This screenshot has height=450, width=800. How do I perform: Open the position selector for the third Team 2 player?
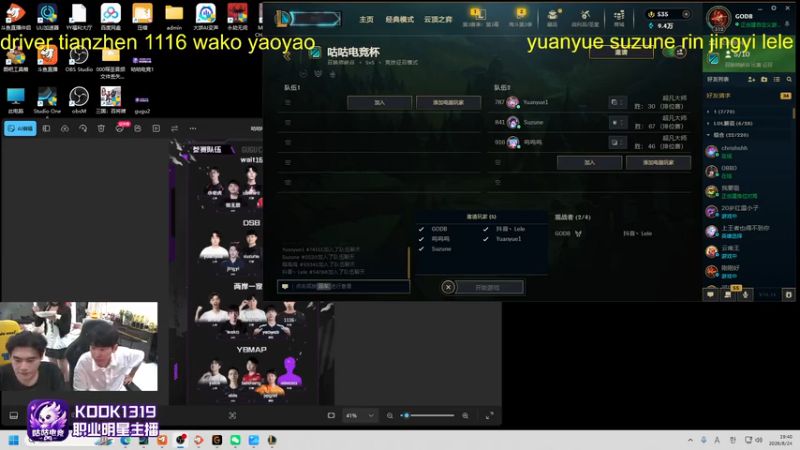click(x=617, y=142)
